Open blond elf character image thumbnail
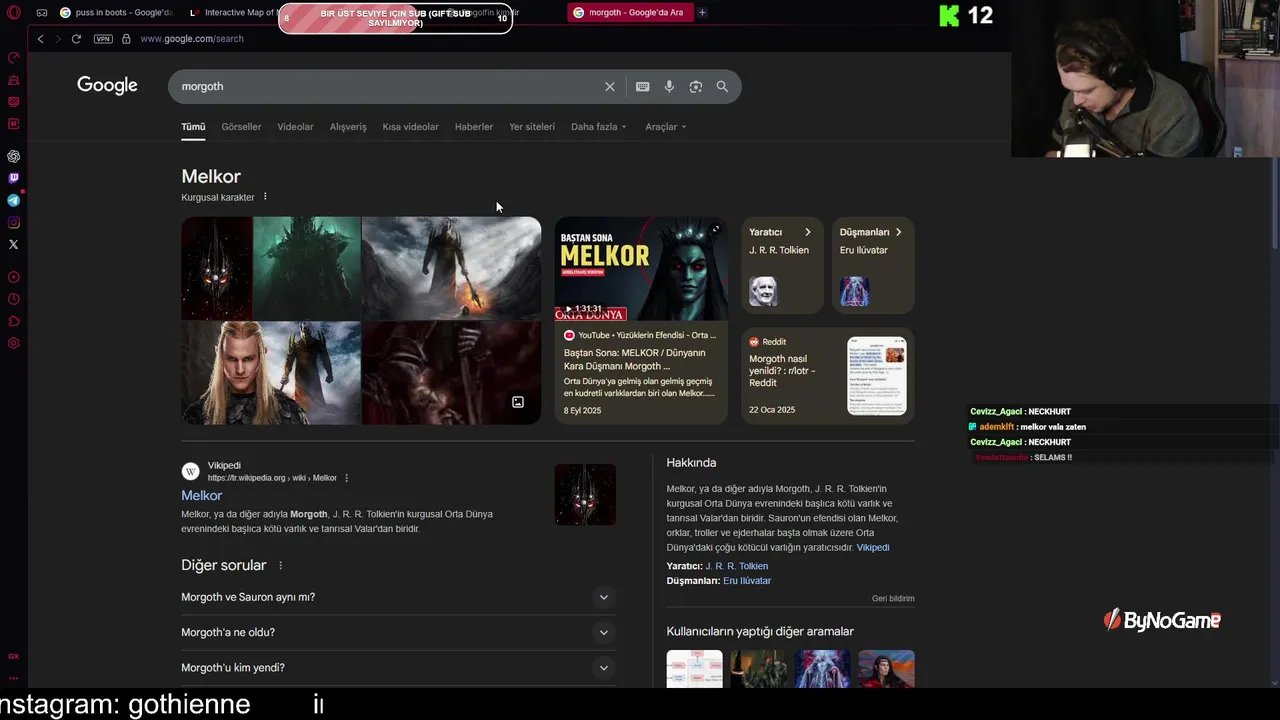 (x=270, y=373)
